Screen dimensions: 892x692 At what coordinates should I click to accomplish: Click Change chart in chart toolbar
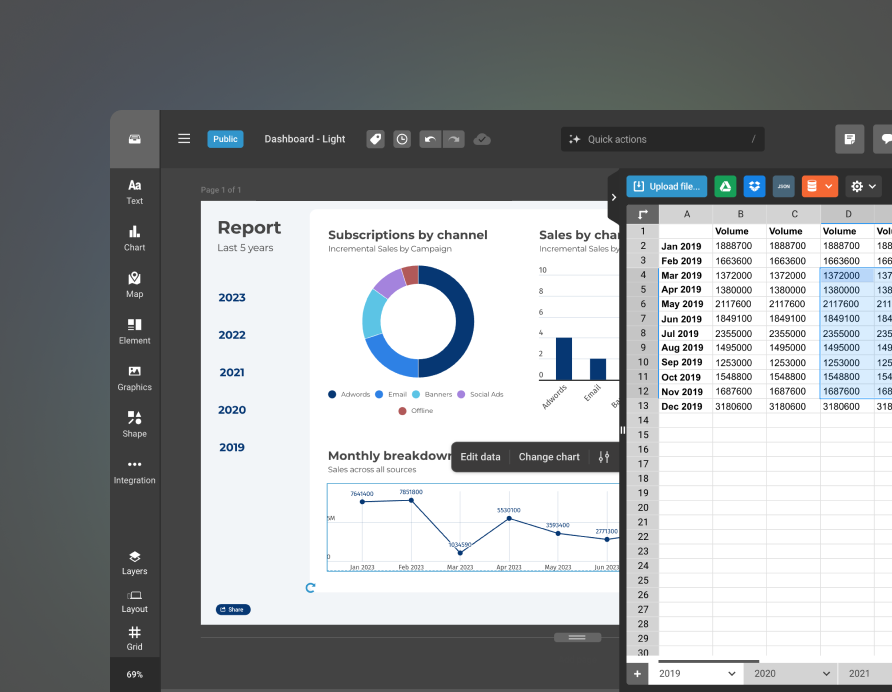549,457
